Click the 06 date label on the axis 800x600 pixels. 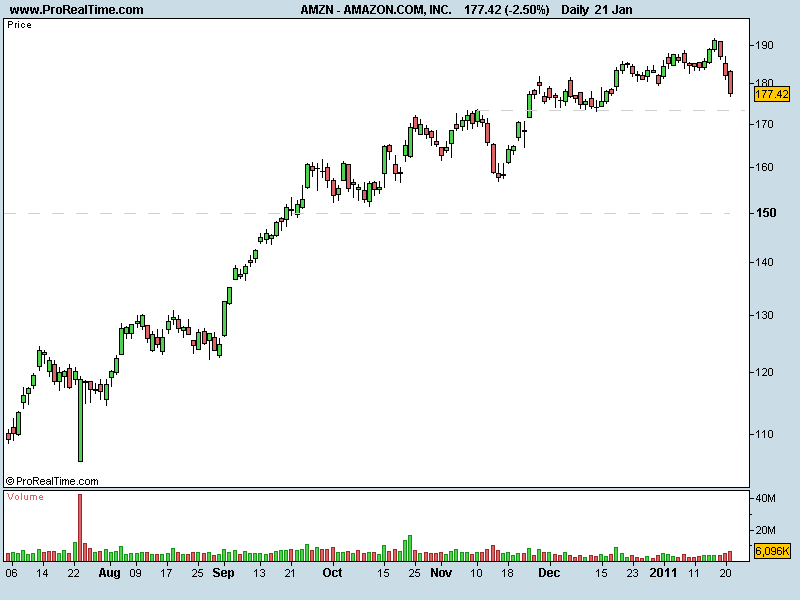[x=11, y=573]
